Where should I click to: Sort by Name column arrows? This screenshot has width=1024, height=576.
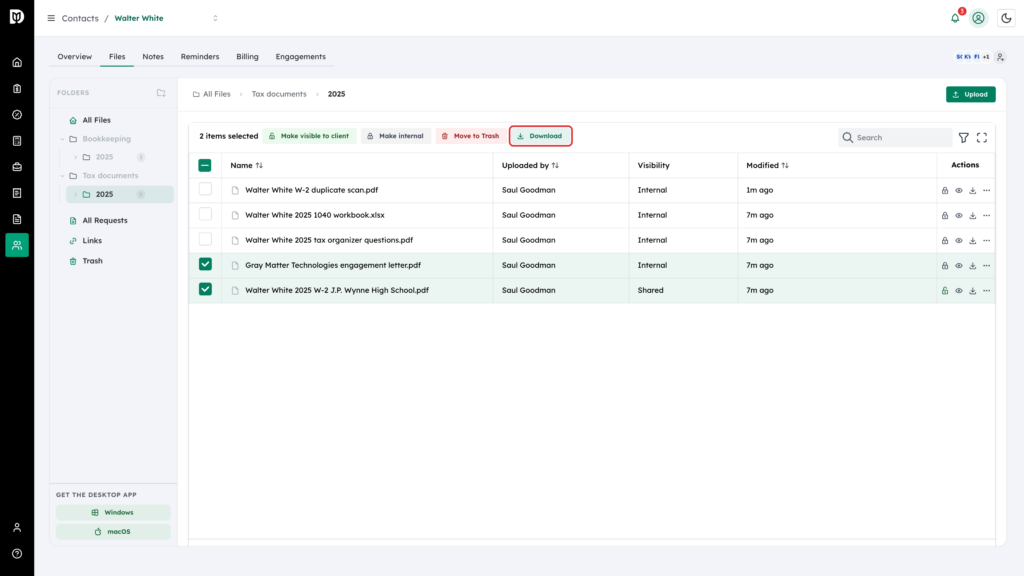click(259, 166)
